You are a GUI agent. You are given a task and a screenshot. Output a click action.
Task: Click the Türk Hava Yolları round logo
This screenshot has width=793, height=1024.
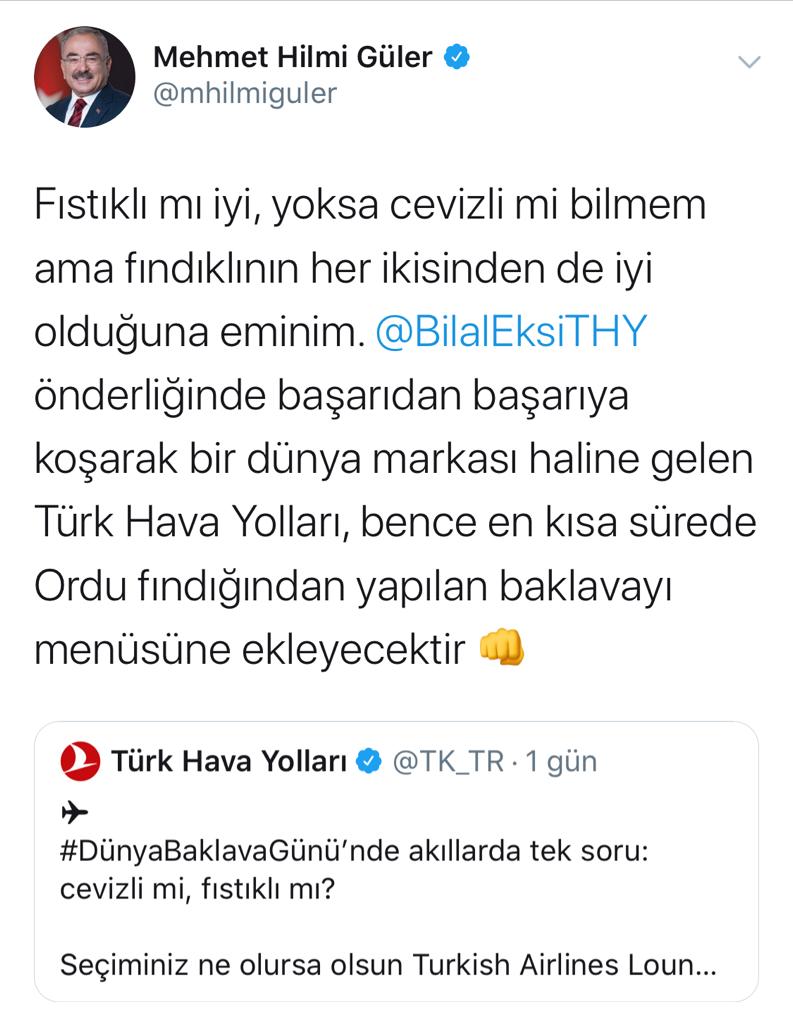click(80, 762)
